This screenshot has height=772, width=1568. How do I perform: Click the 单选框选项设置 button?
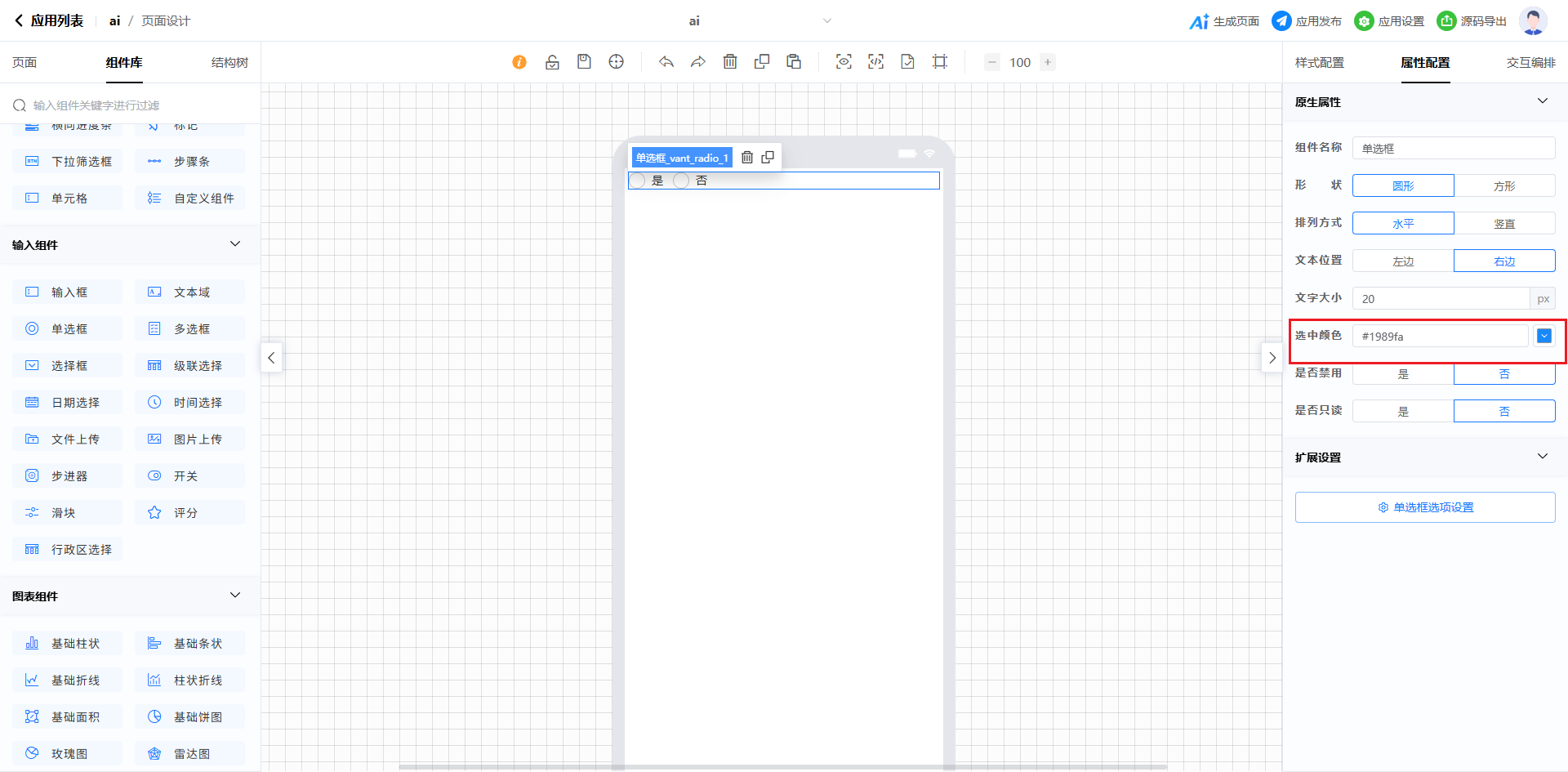[1425, 507]
